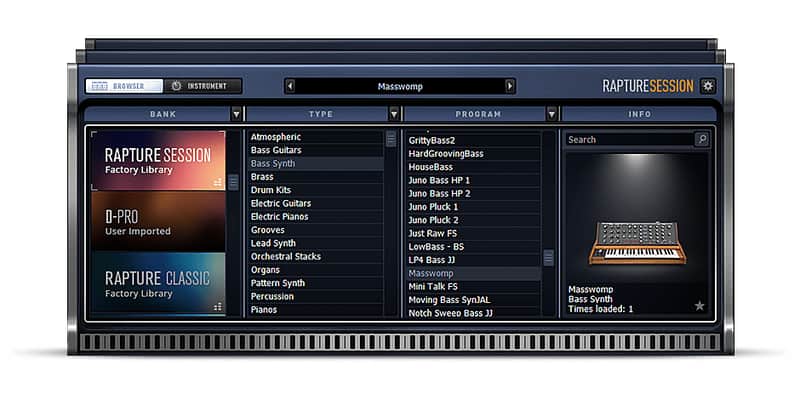
Task: Click the multi-icon on Rapture Classic bank
Action: (218, 307)
